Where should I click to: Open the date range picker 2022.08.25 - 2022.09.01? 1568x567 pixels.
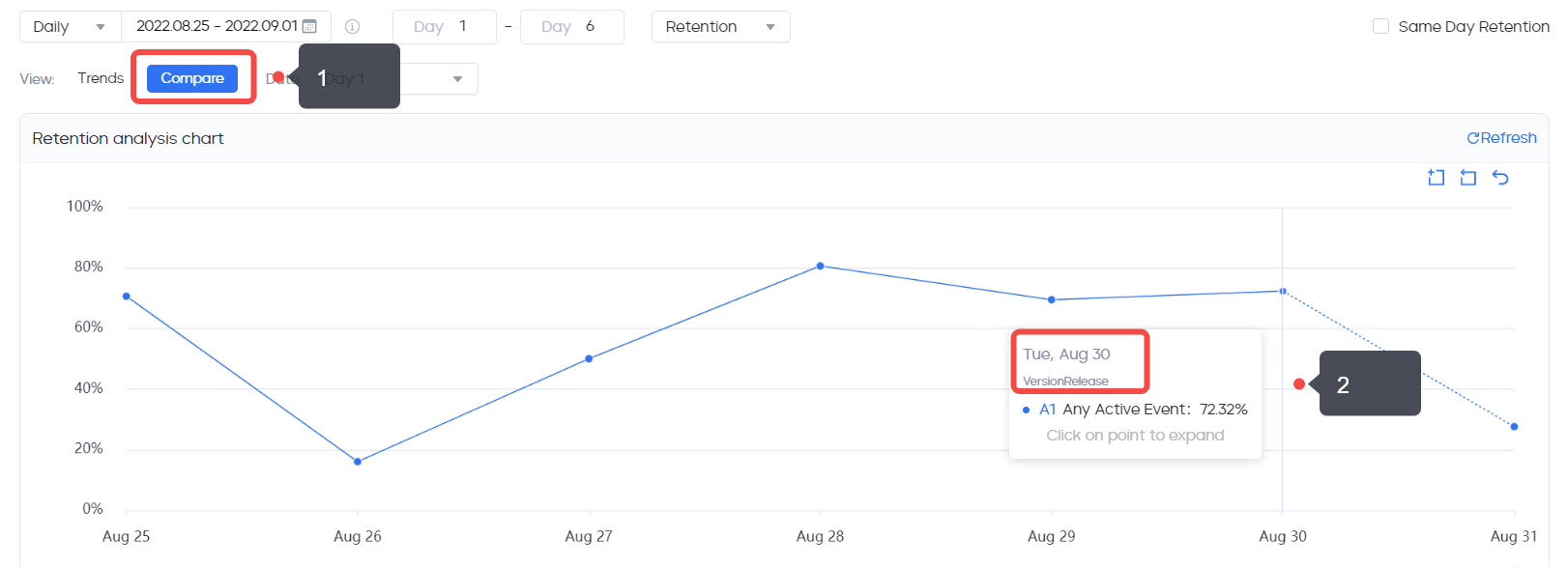coord(226,26)
